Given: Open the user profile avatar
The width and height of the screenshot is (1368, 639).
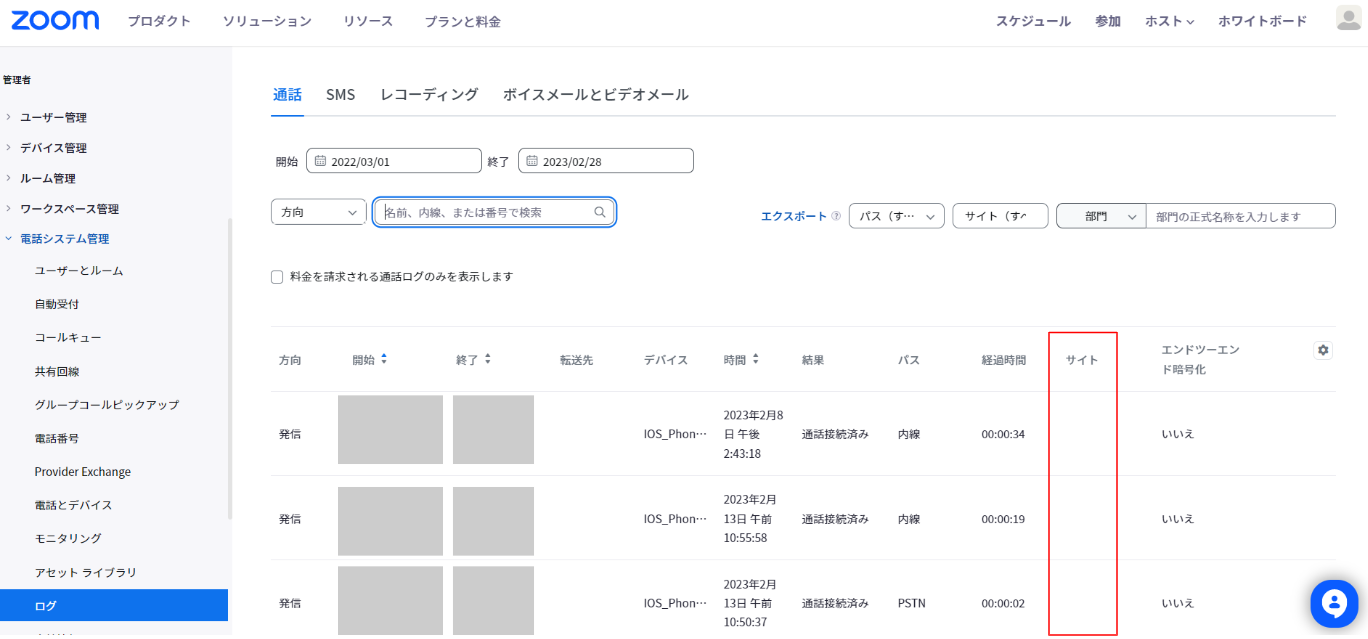Looking at the screenshot, I should pyautogui.click(x=1349, y=18).
